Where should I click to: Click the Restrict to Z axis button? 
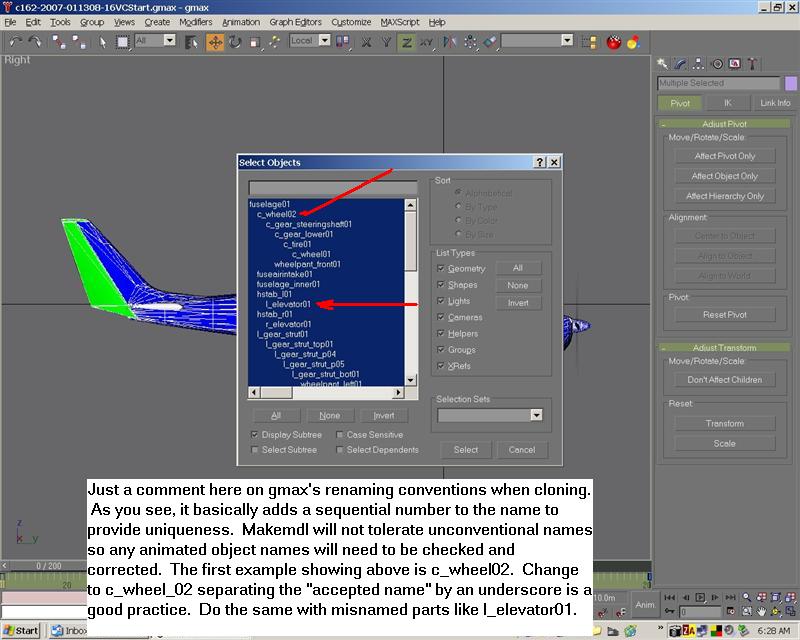pos(406,42)
